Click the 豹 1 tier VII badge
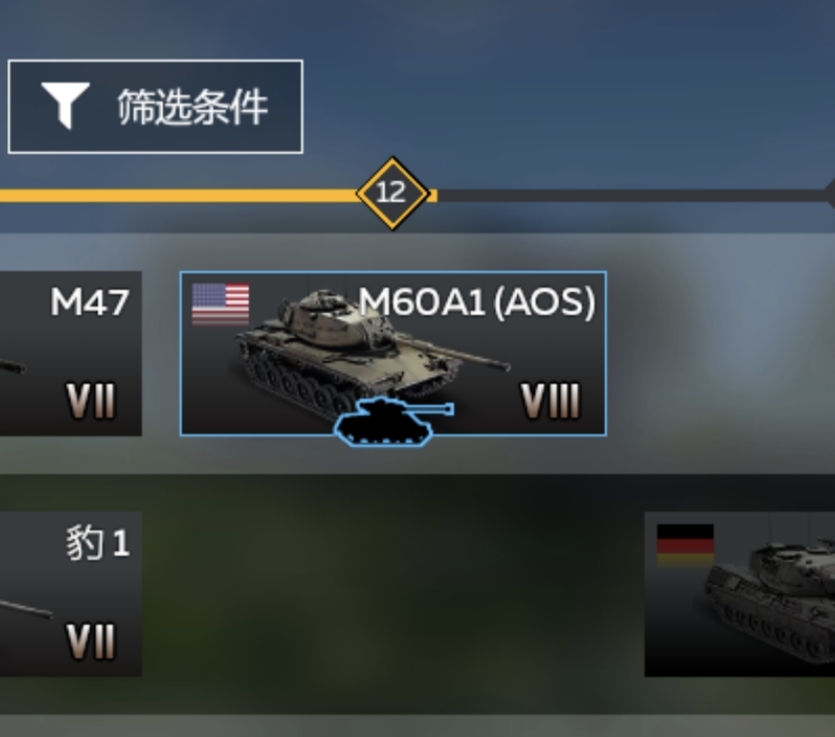Viewport: 835px width, 737px height. pyautogui.click(x=91, y=642)
